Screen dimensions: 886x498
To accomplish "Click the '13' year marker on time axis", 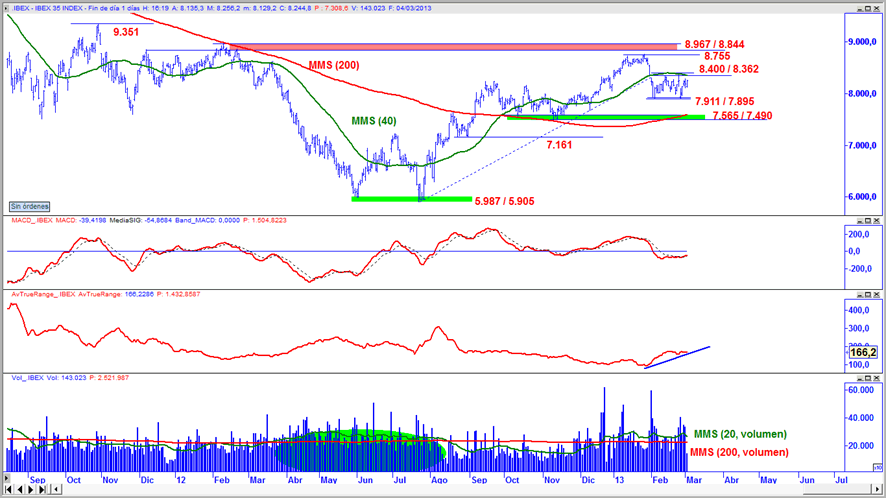I will click(x=619, y=480).
